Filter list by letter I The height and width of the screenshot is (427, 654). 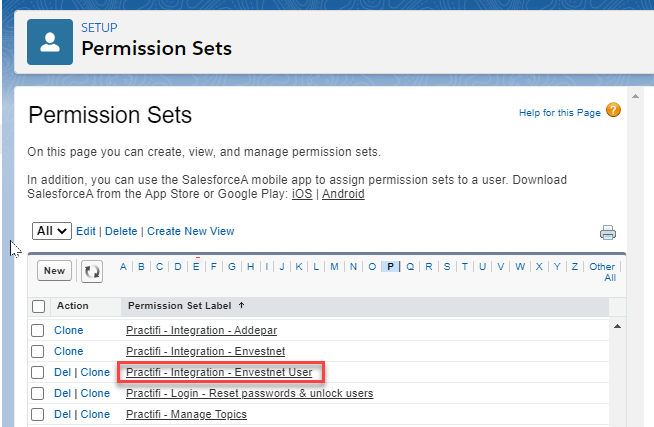267,266
